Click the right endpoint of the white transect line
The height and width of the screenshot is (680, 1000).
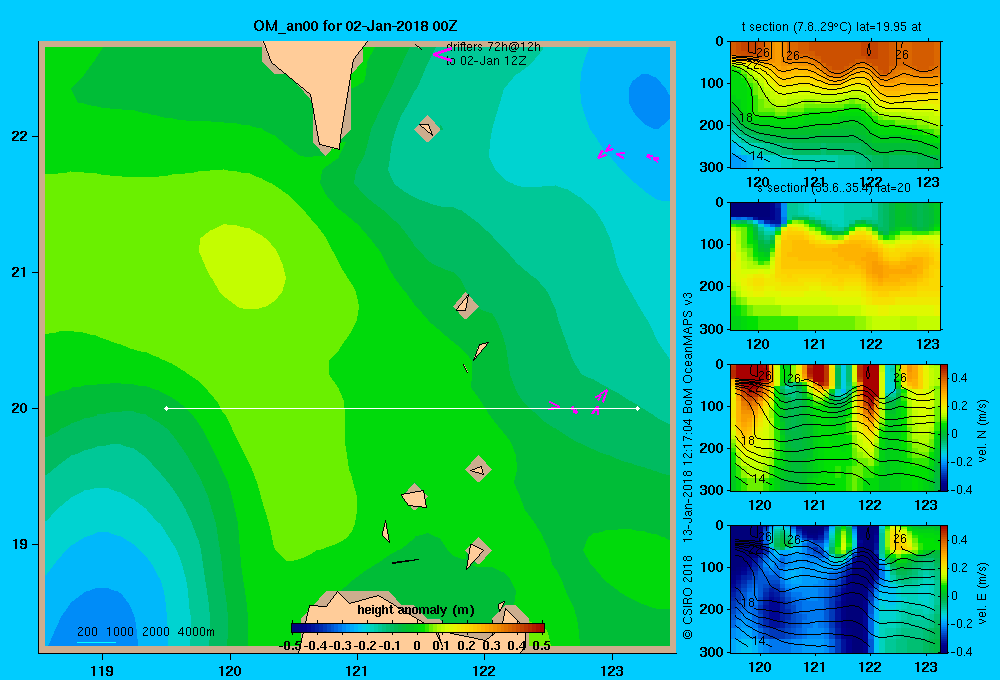tap(638, 408)
